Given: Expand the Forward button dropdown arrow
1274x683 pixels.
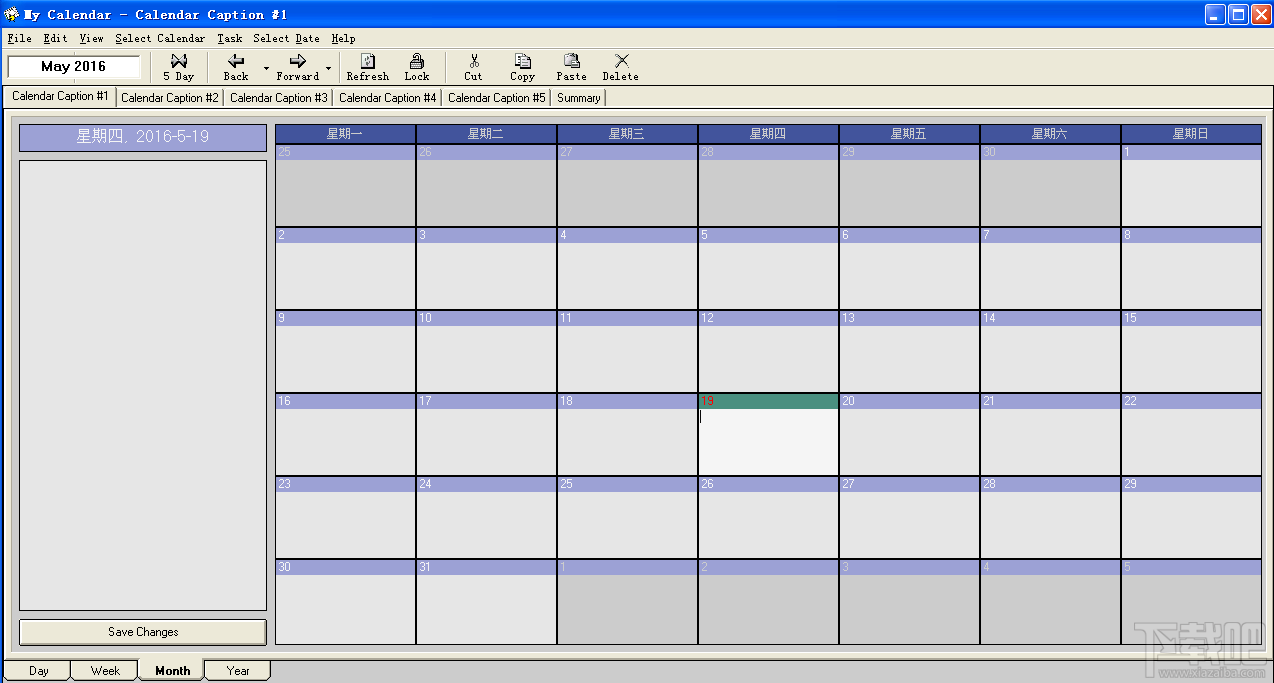Looking at the screenshot, I should click(x=329, y=68).
